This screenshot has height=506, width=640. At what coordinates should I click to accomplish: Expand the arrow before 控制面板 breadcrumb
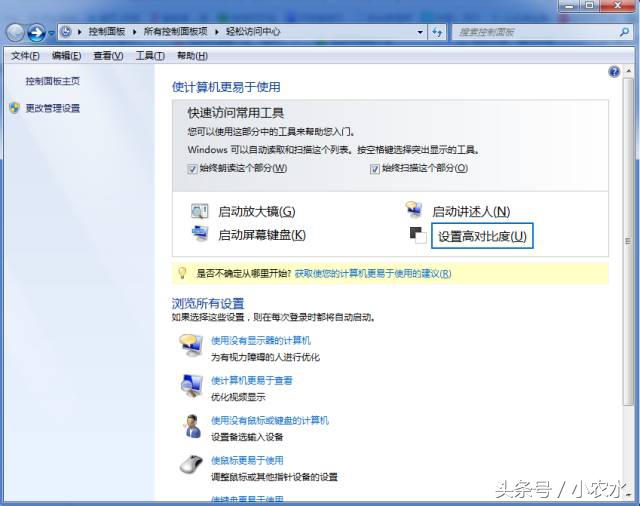(80, 32)
